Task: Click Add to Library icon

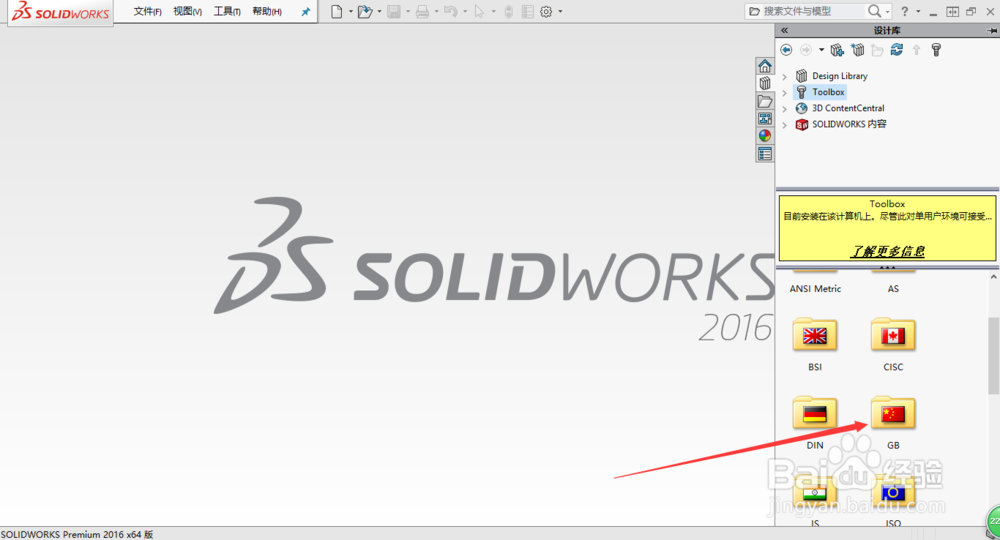Action: click(x=837, y=50)
